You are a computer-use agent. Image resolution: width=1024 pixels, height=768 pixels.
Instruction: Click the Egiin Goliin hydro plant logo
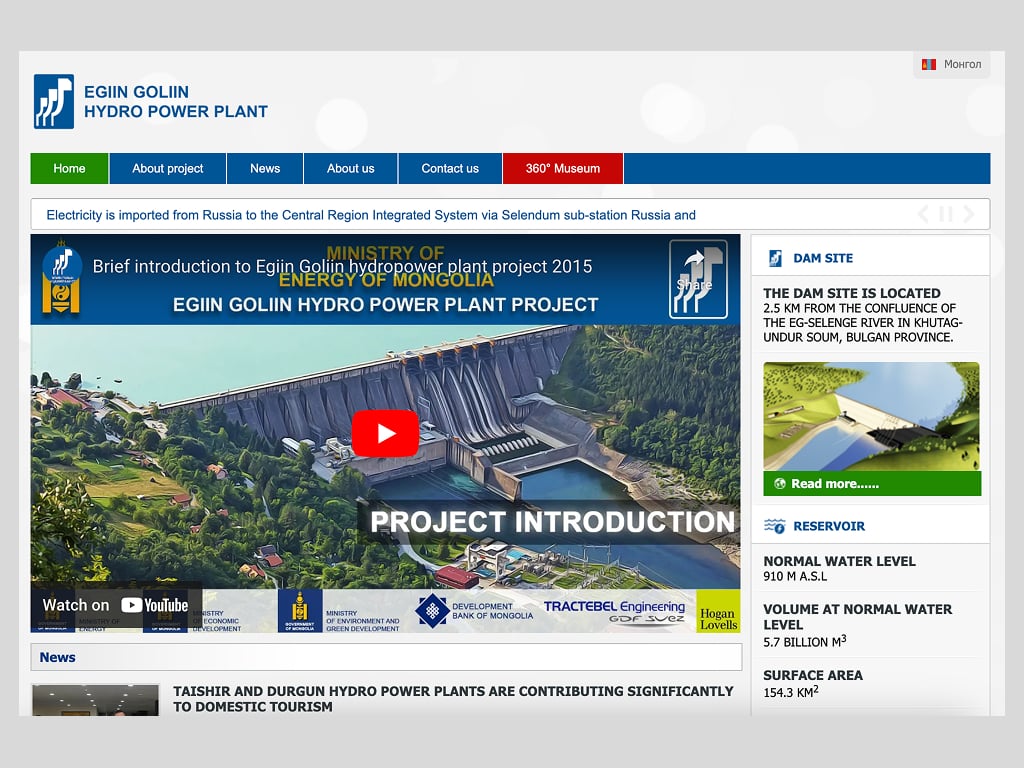(x=54, y=101)
